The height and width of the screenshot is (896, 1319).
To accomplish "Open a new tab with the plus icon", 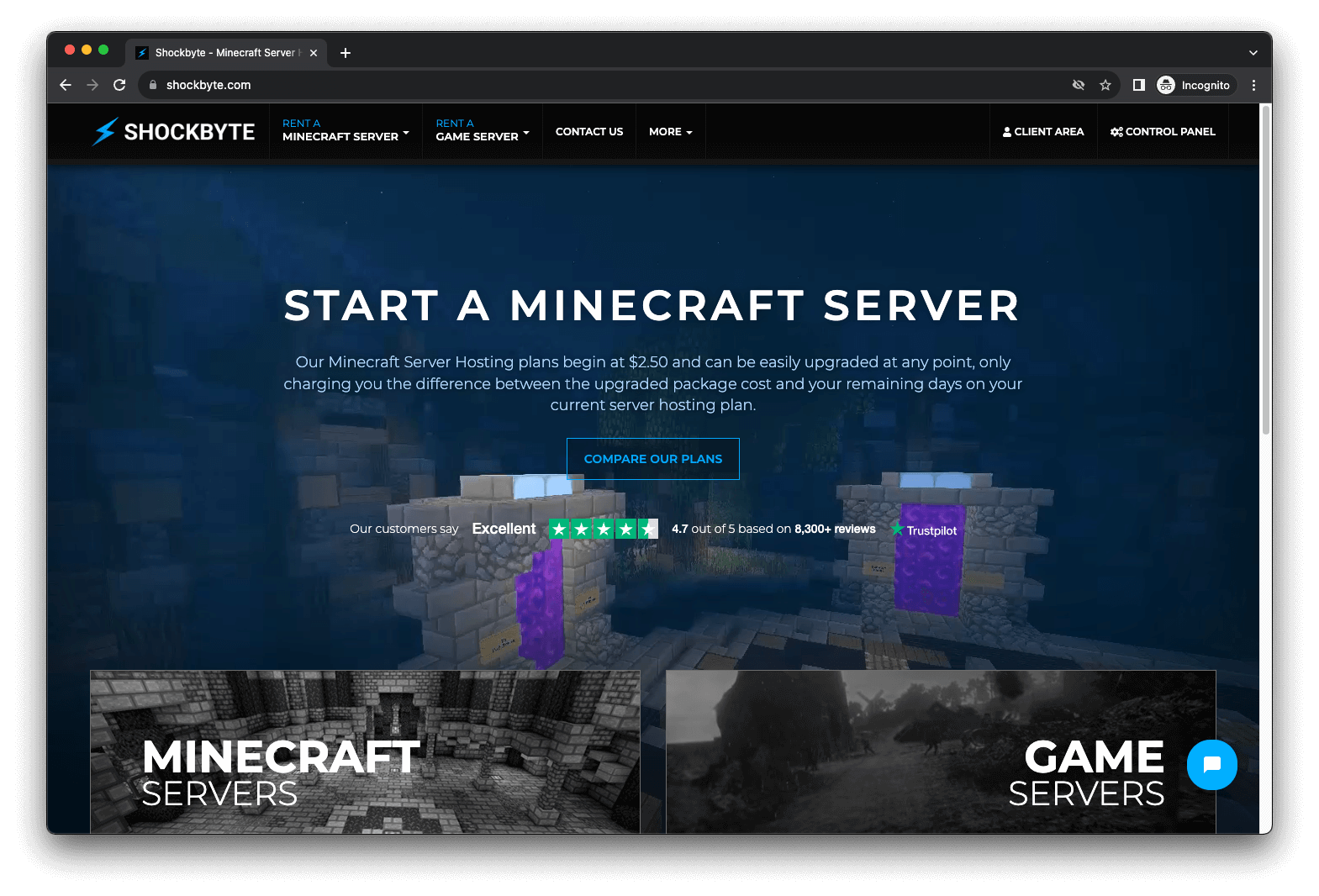I will tap(346, 53).
